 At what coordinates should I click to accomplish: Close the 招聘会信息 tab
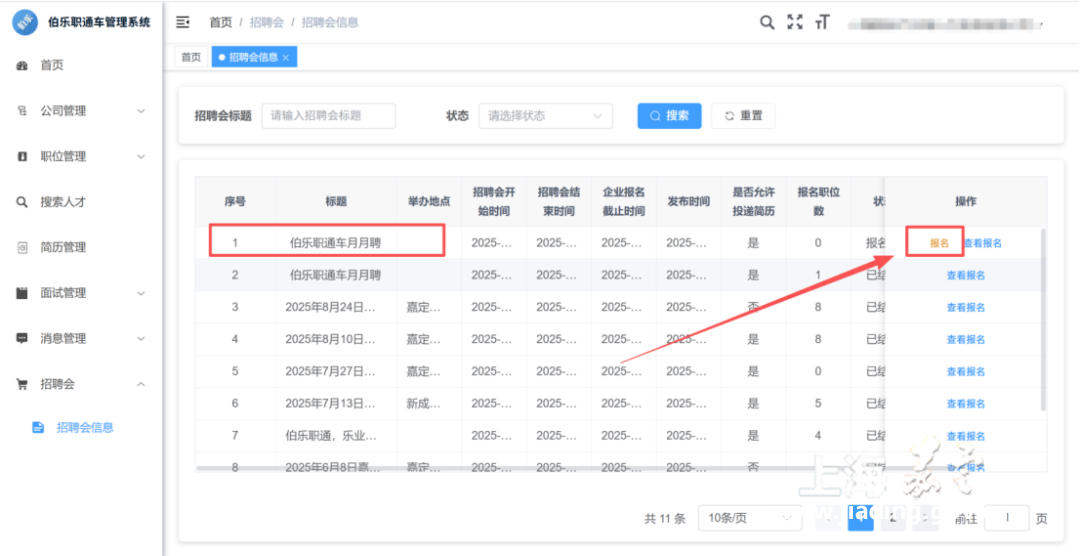pos(286,58)
